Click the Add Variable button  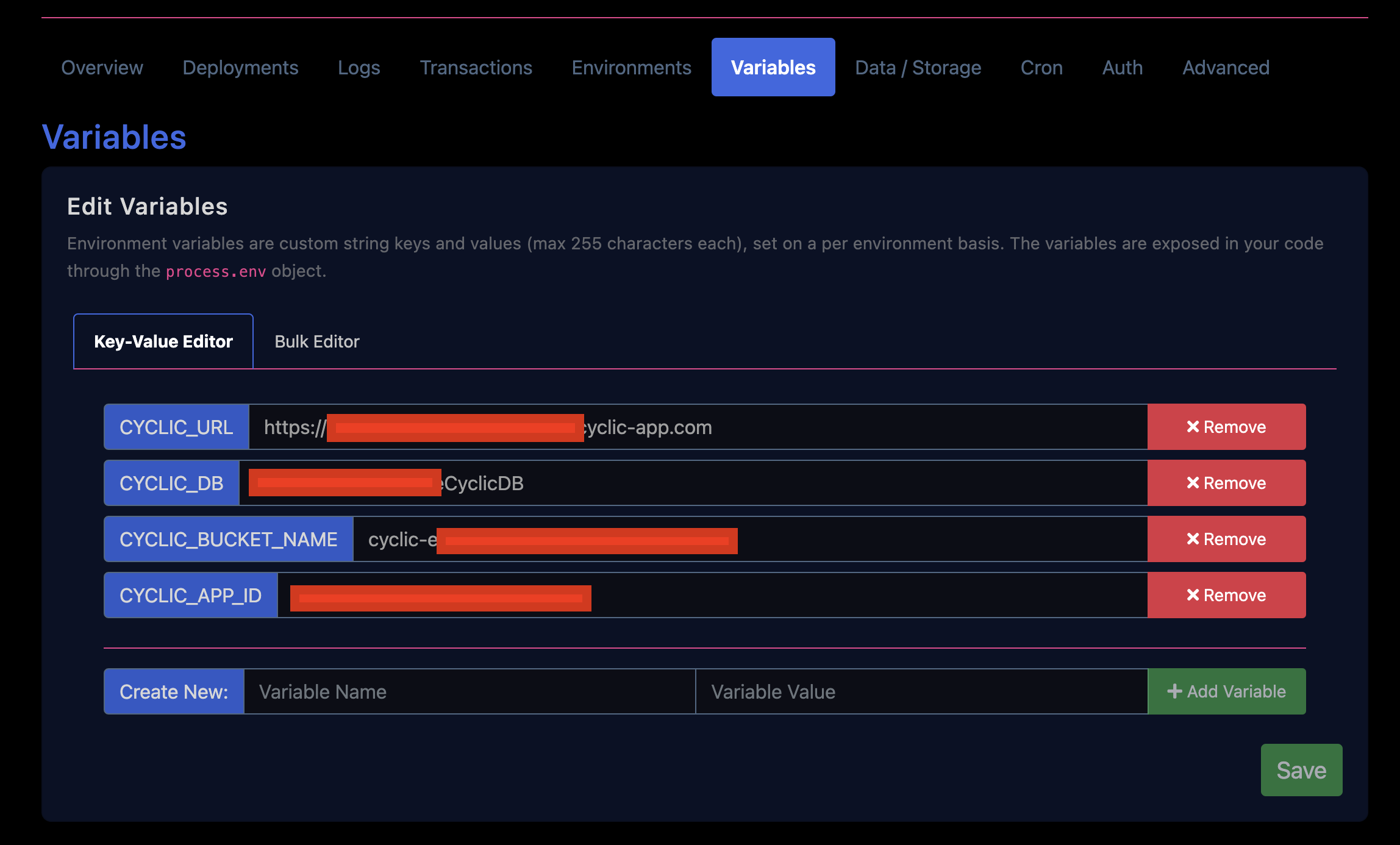pyautogui.click(x=1226, y=691)
